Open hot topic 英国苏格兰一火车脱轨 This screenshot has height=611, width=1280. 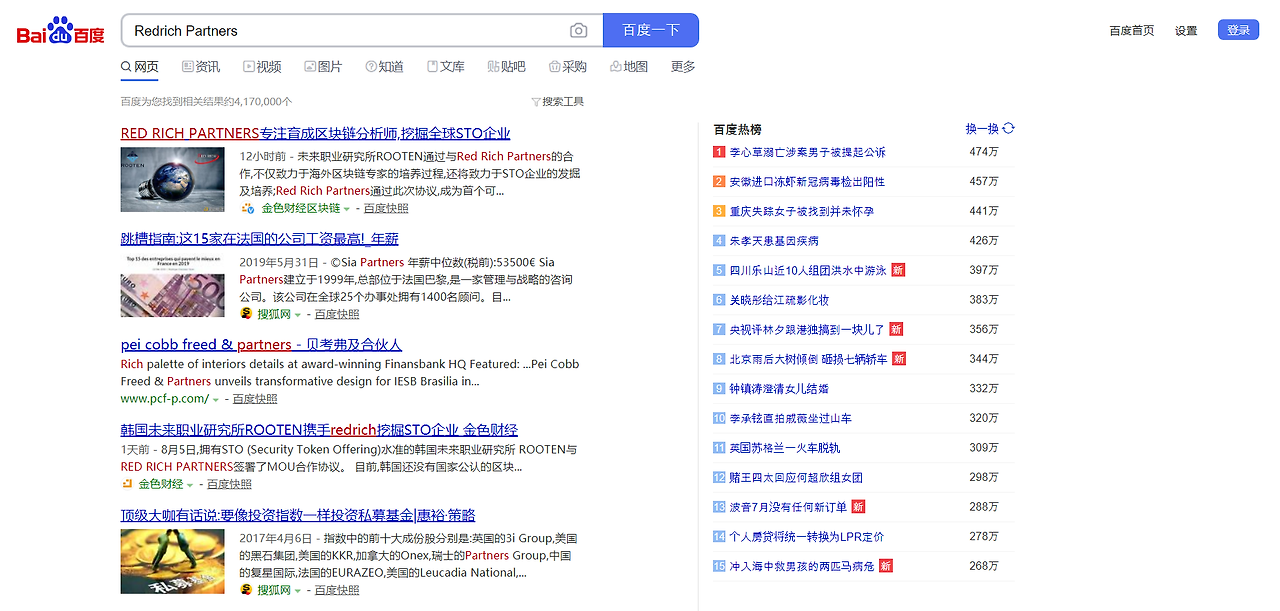(x=785, y=448)
